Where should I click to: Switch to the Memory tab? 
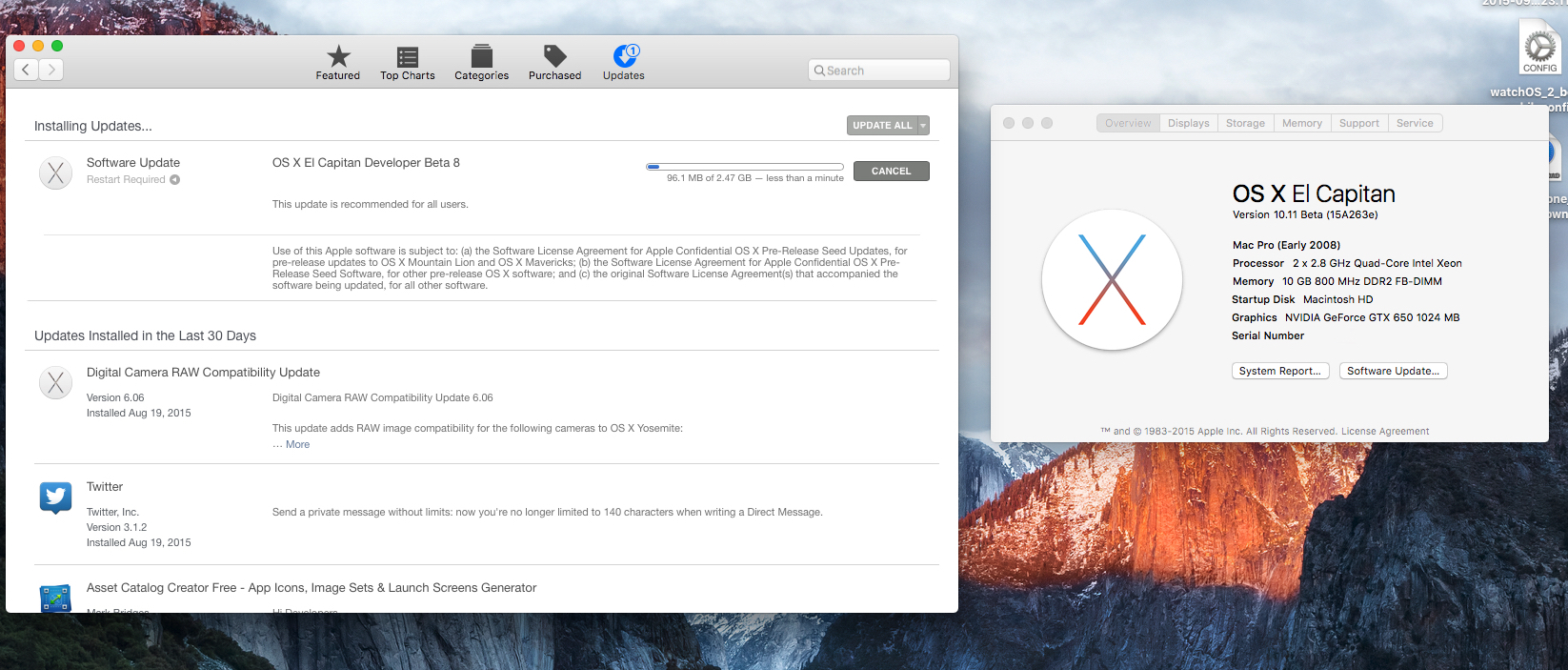click(1302, 123)
